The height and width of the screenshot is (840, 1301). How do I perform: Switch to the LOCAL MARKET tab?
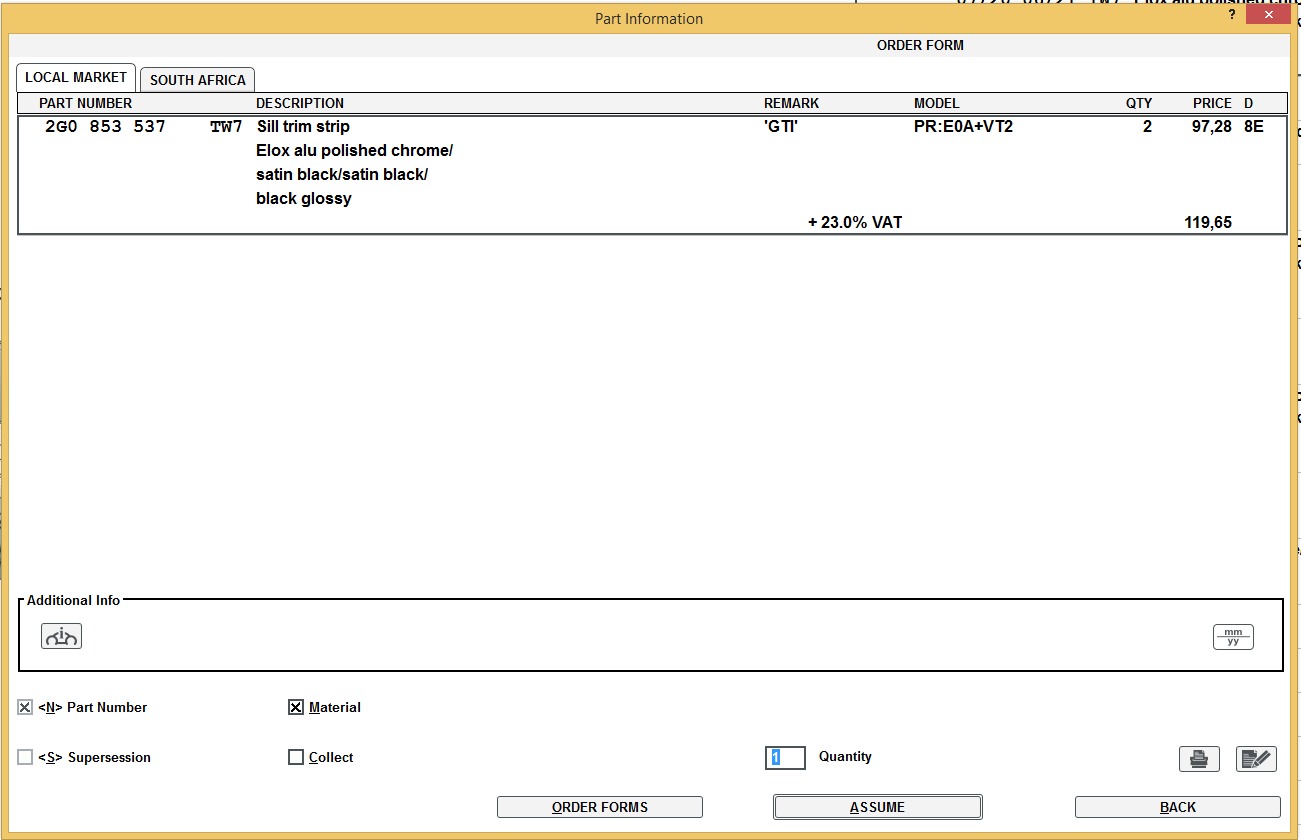pyautogui.click(x=76, y=77)
